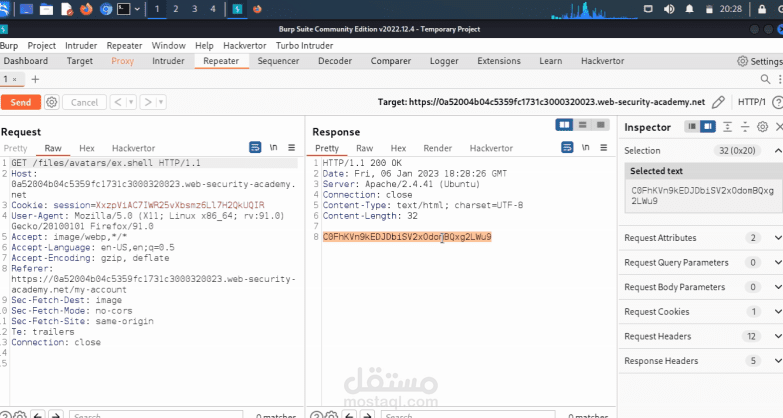The height and width of the screenshot is (418, 783).
Task: Switch to the Decoder tool tab
Action: (335, 61)
